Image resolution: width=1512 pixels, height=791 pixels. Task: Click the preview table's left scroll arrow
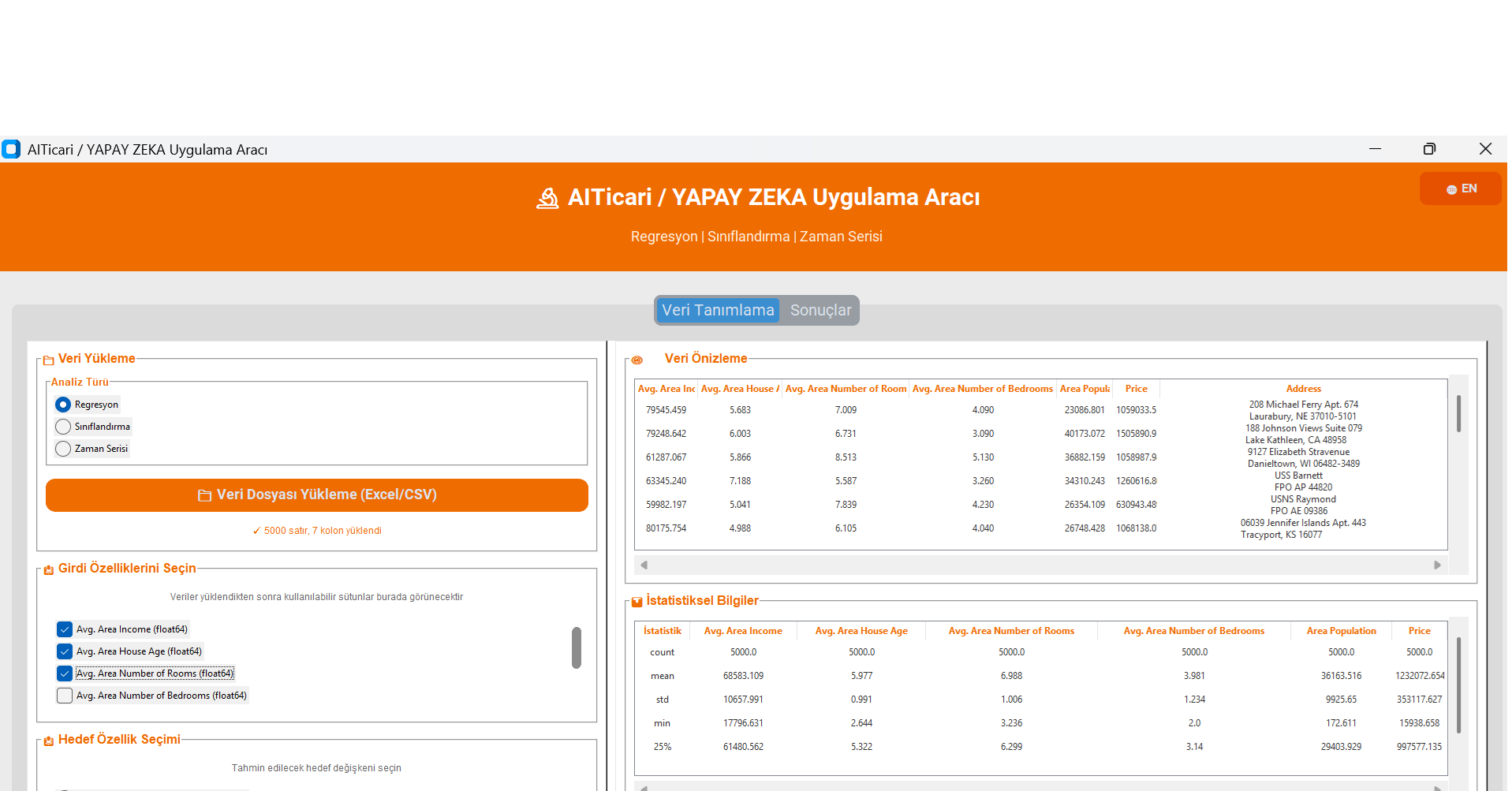tap(644, 565)
